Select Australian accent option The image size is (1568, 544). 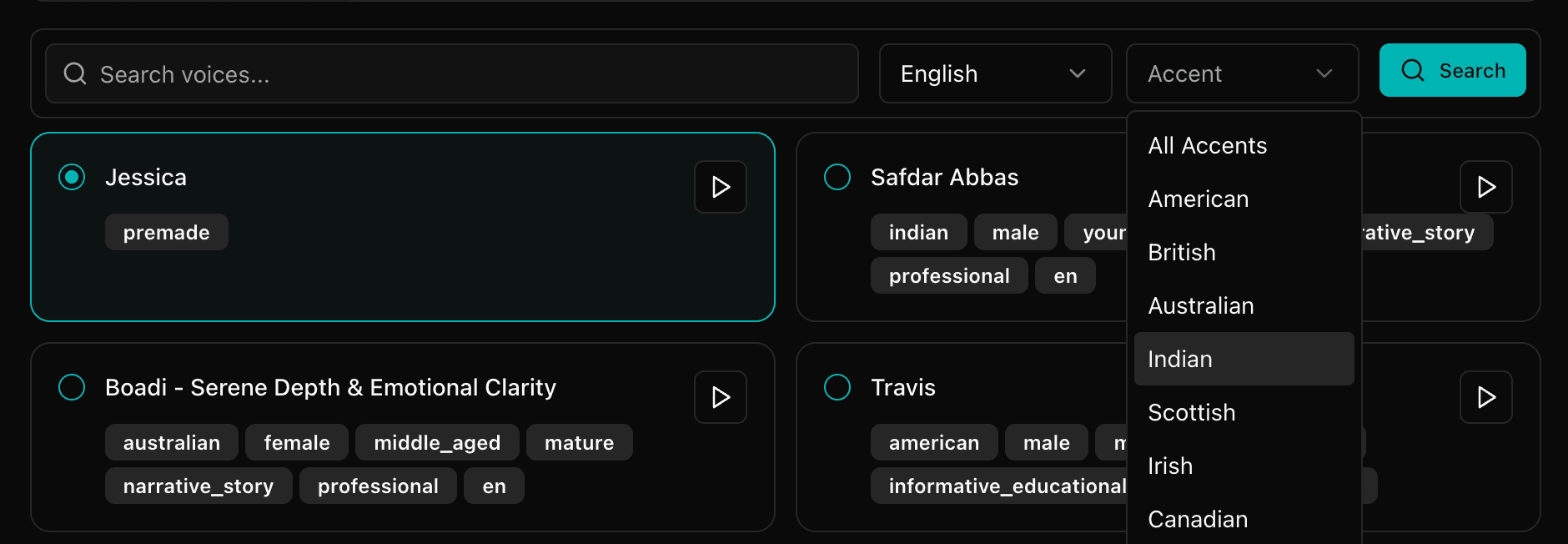1200,306
